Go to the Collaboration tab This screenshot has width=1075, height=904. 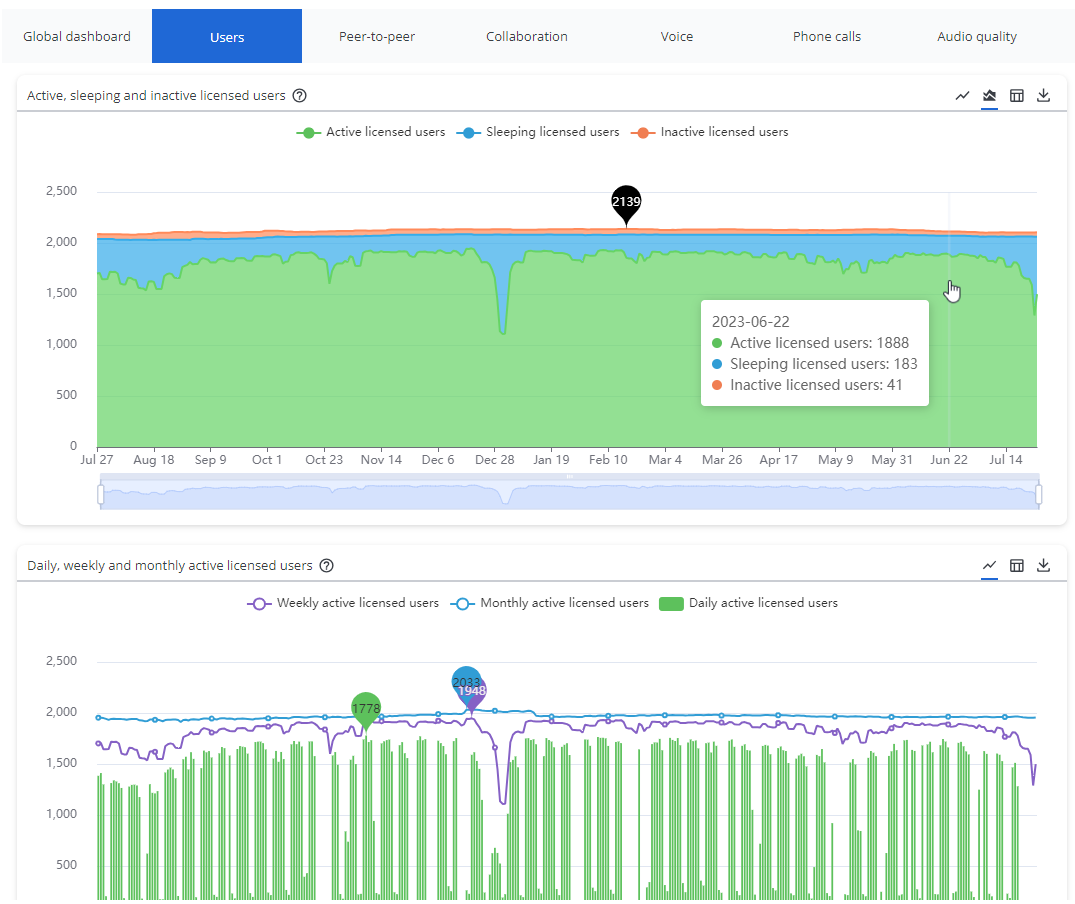(x=527, y=36)
